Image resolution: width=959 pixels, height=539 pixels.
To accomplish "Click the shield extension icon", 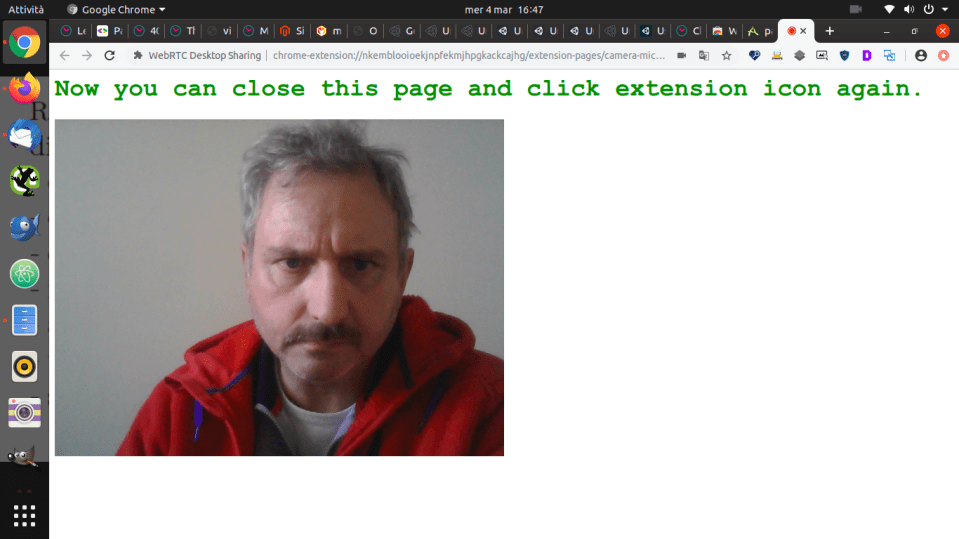I will [844, 56].
